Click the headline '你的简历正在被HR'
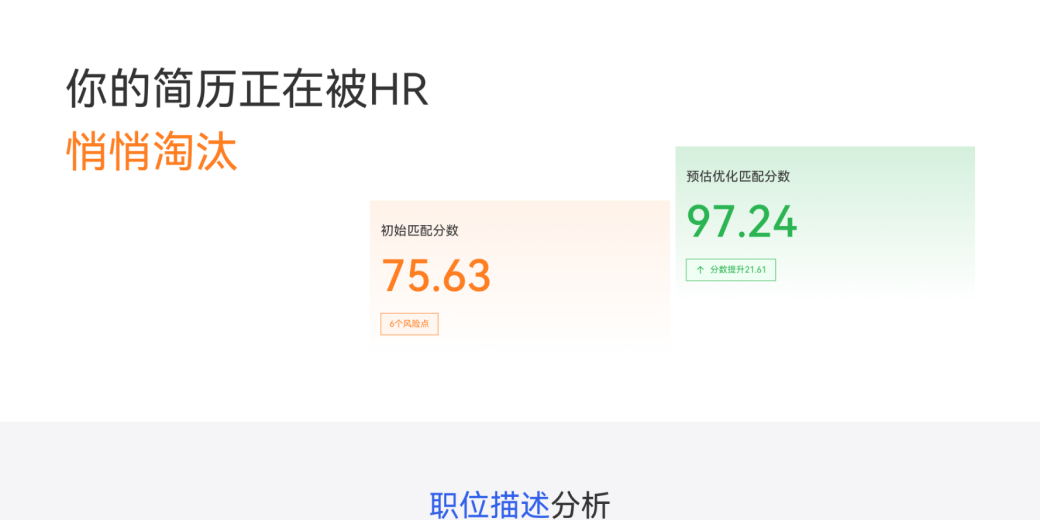The width and height of the screenshot is (1040, 520). (x=247, y=88)
